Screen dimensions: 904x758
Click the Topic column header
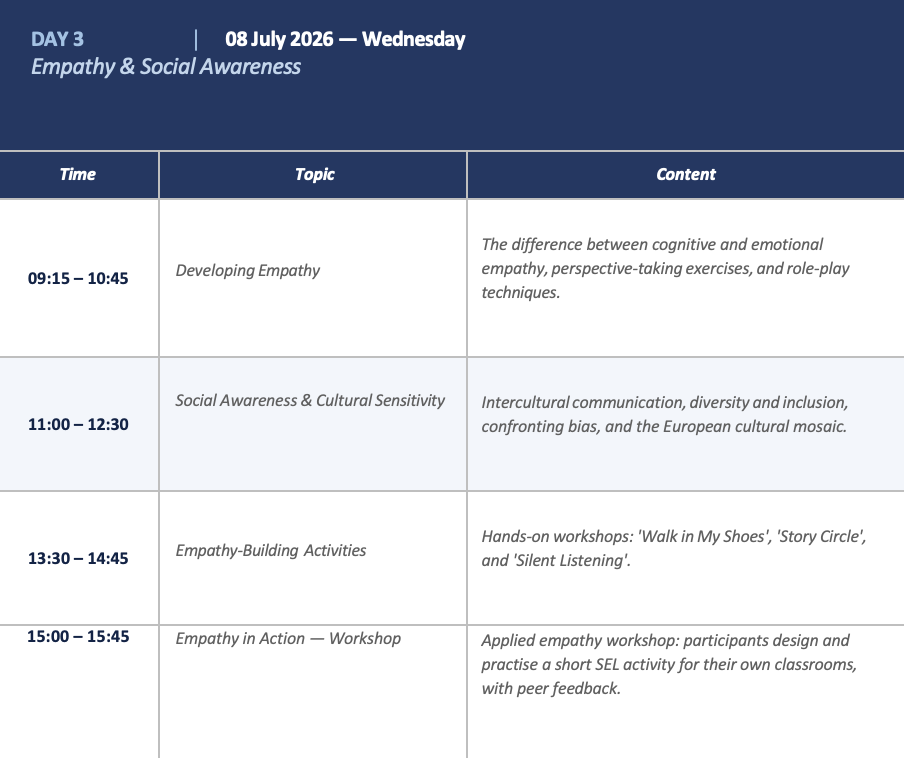pyautogui.click(x=314, y=174)
